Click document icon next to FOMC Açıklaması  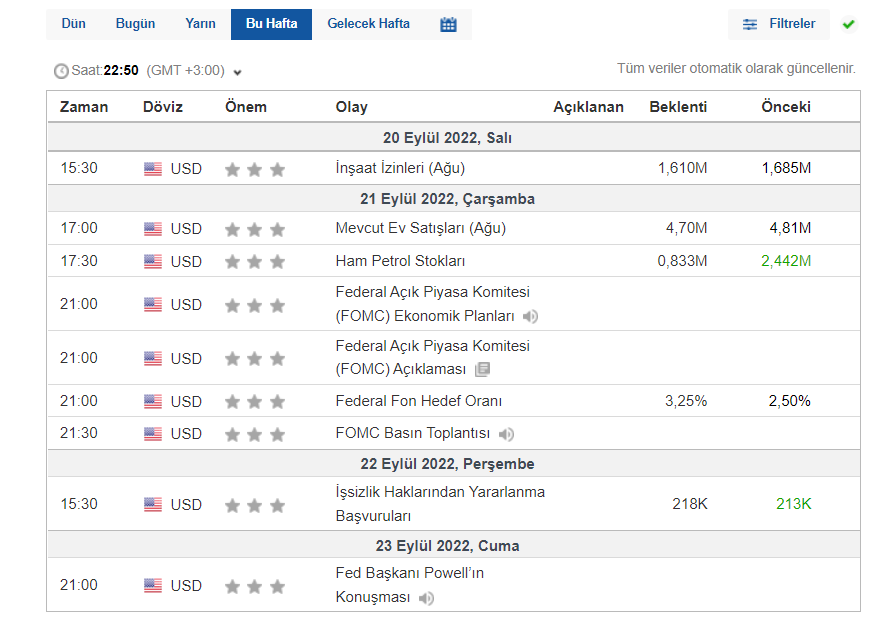pos(483,370)
